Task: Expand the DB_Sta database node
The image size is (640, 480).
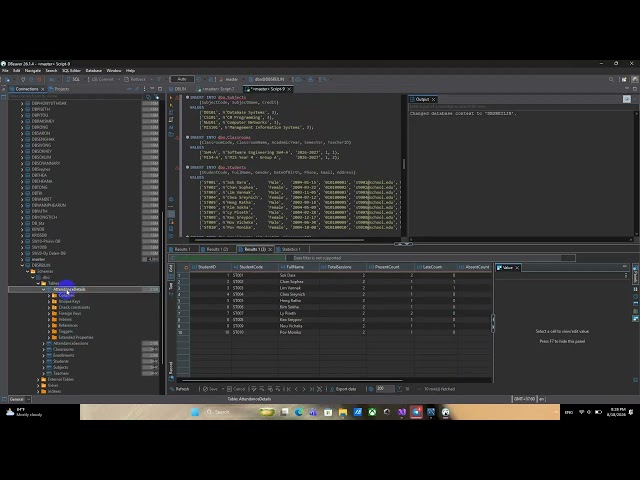Action: [x=22, y=223]
